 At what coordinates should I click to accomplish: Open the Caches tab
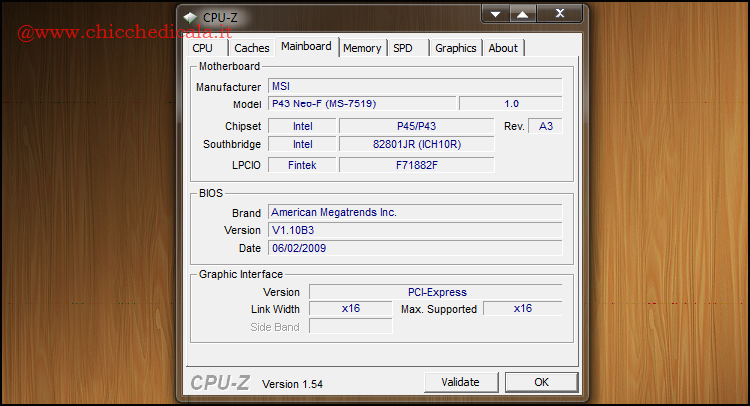coord(252,48)
